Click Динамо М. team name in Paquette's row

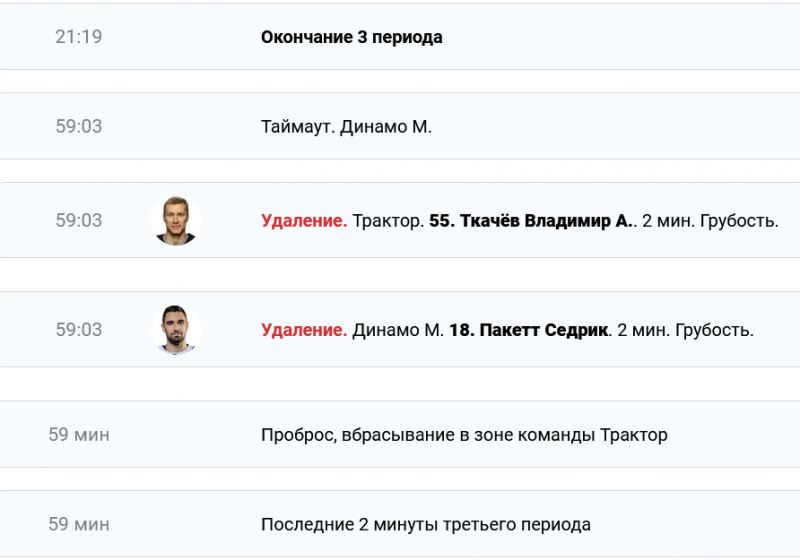pyautogui.click(x=398, y=330)
